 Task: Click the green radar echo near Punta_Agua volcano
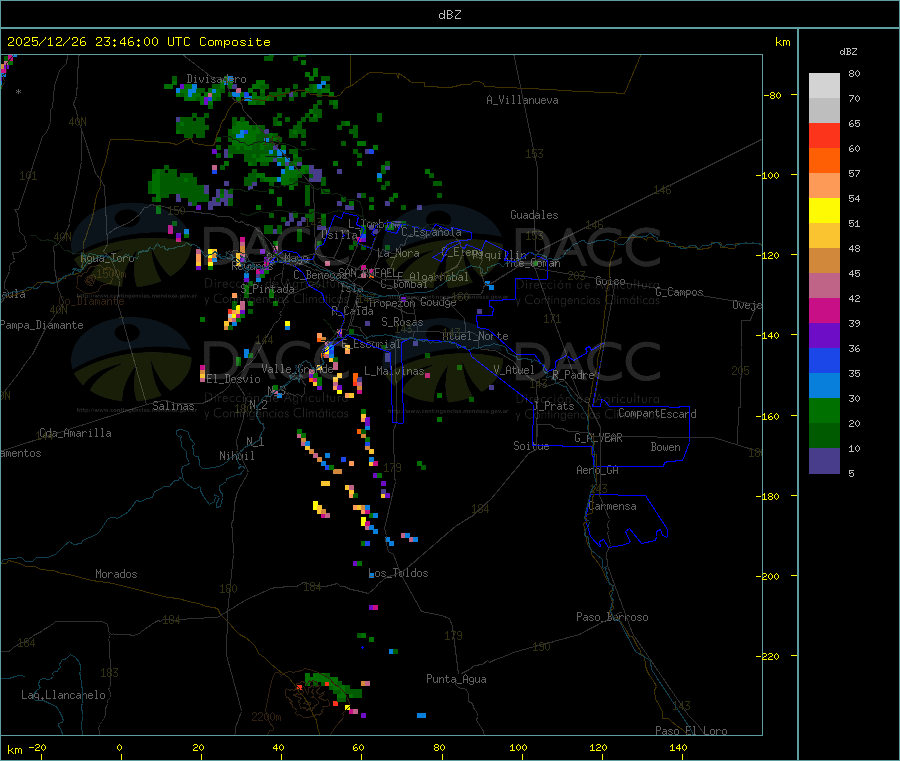pyautogui.click(x=335, y=685)
